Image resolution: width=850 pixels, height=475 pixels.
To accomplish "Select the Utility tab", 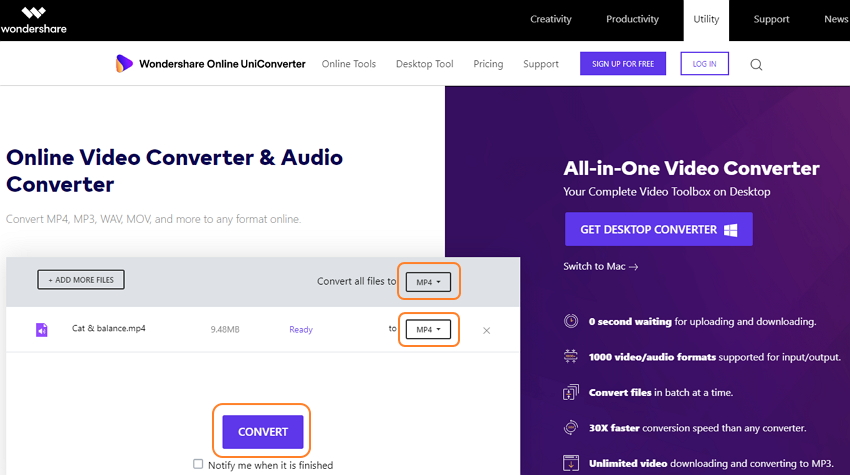I will (x=706, y=20).
